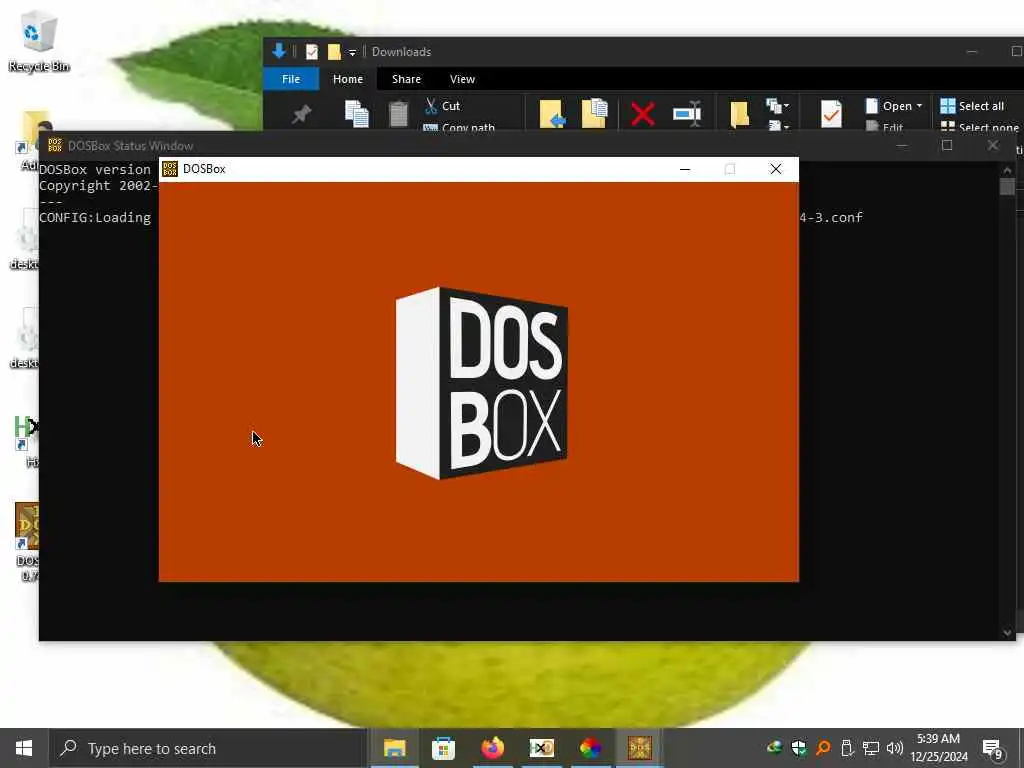Open File Explorer from the taskbar

[x=394, y=748]
